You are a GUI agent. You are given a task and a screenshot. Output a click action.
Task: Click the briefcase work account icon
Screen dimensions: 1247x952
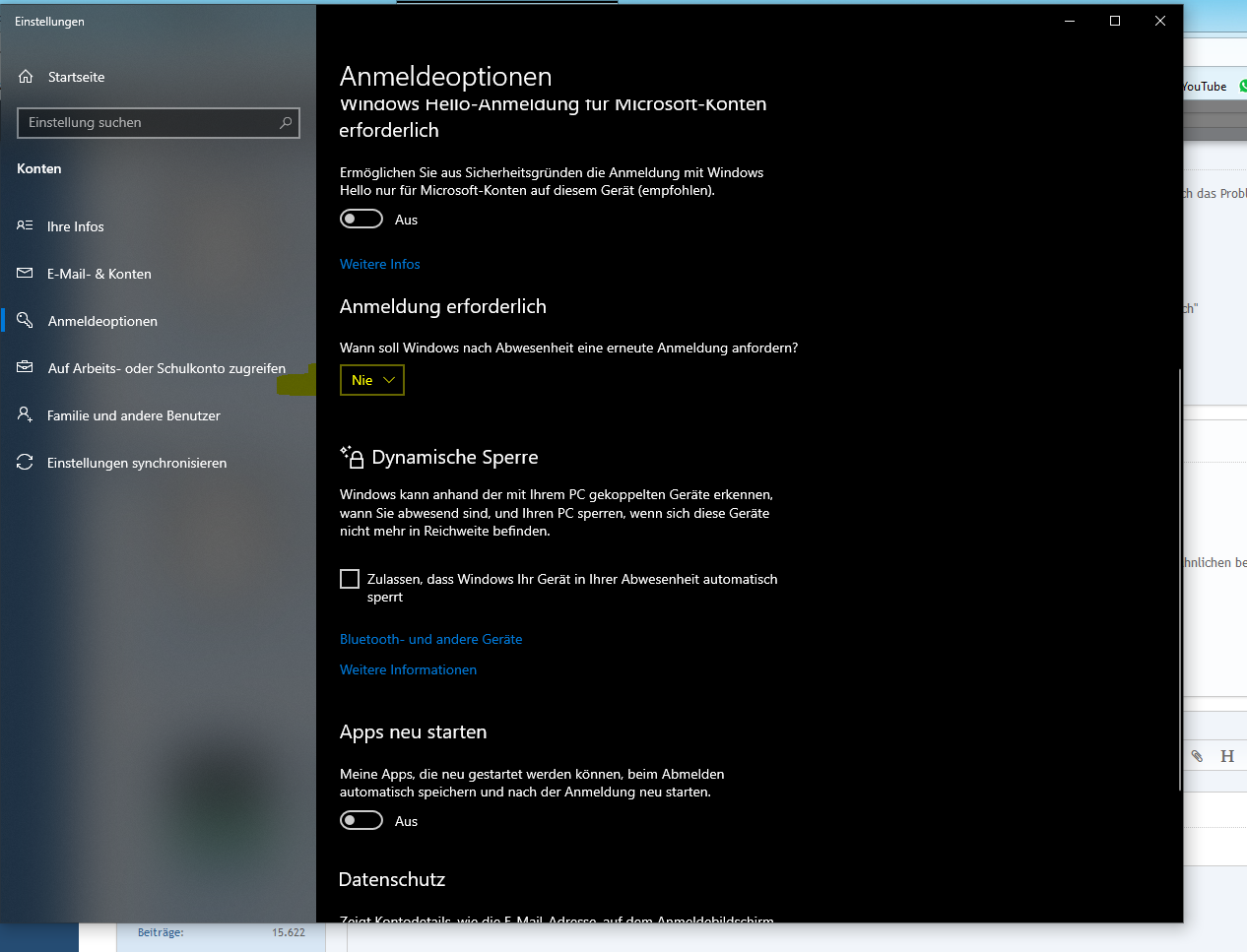pos(25,367)
